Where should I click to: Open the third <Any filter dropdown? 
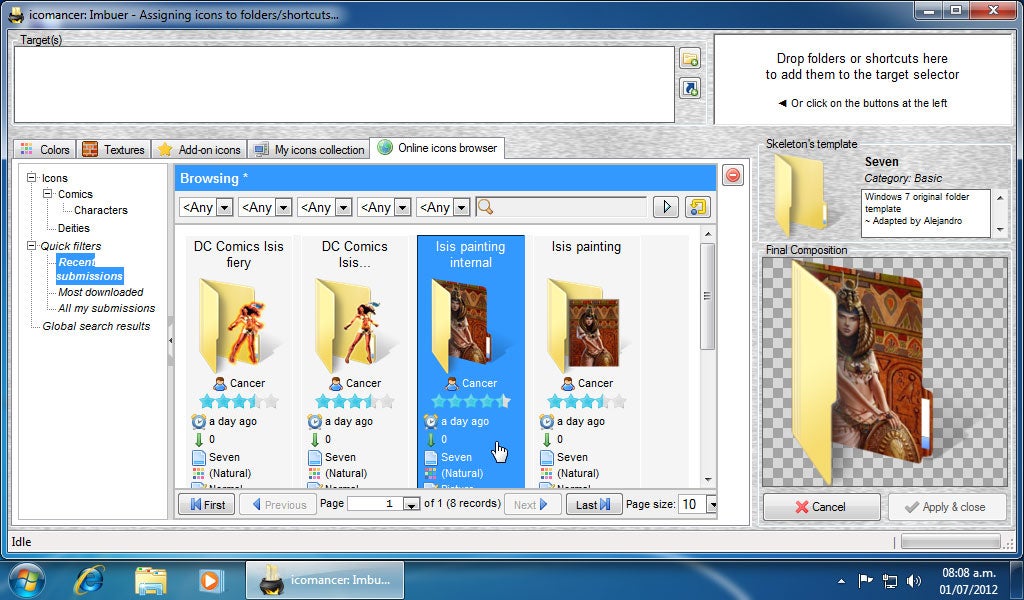pos(344,208)
